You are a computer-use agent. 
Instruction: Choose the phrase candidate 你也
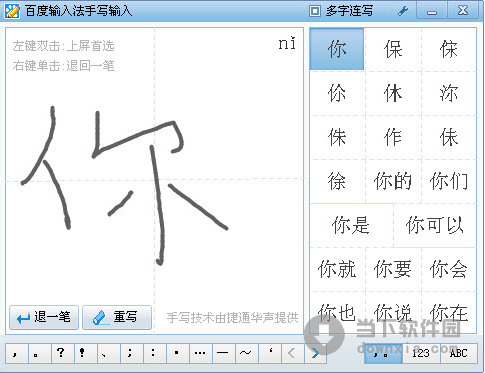pyautogui.click(x=337, y=312)
